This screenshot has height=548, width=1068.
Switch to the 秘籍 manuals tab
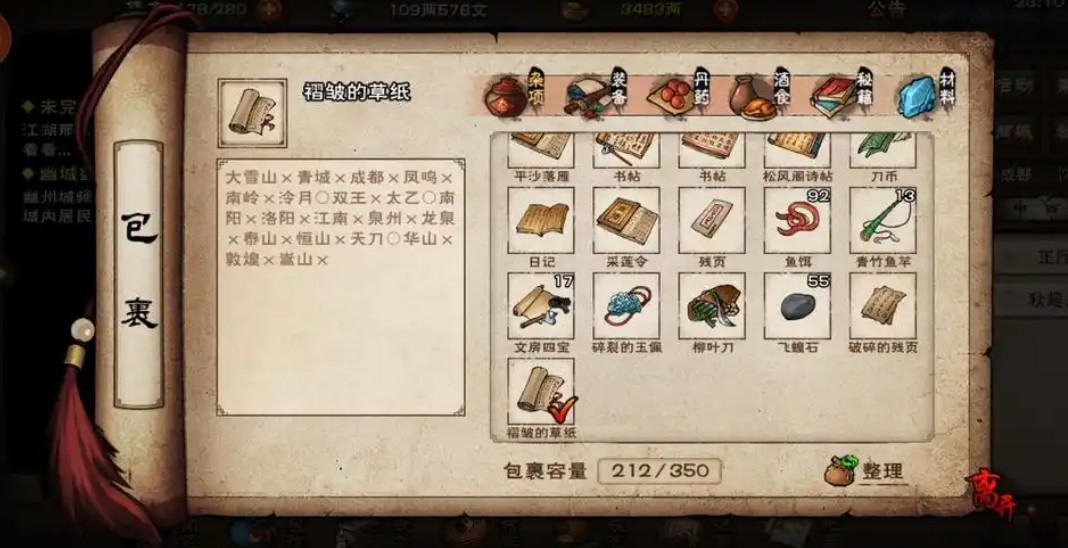click(x=843, y=93)
